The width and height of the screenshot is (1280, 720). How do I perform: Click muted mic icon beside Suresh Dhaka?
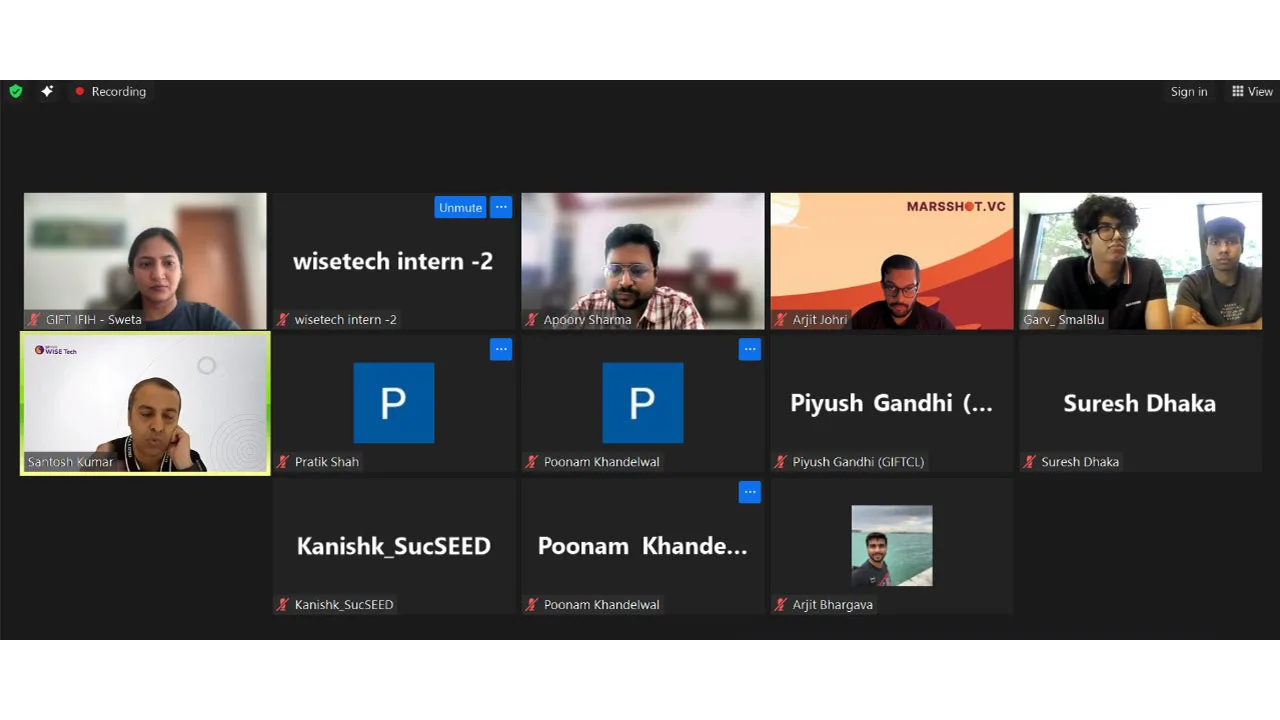click(x=1031, y=462)
